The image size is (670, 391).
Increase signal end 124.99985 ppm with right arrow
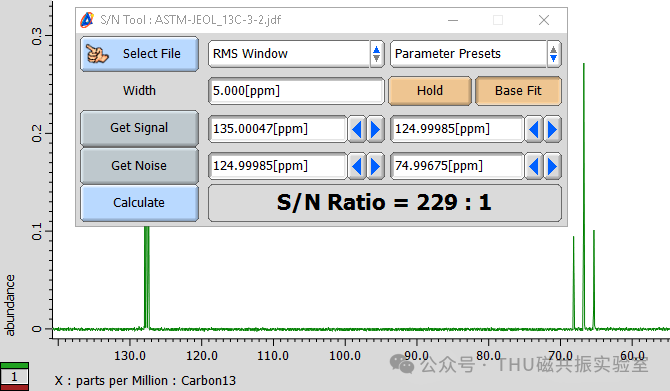tap(552, 129)
